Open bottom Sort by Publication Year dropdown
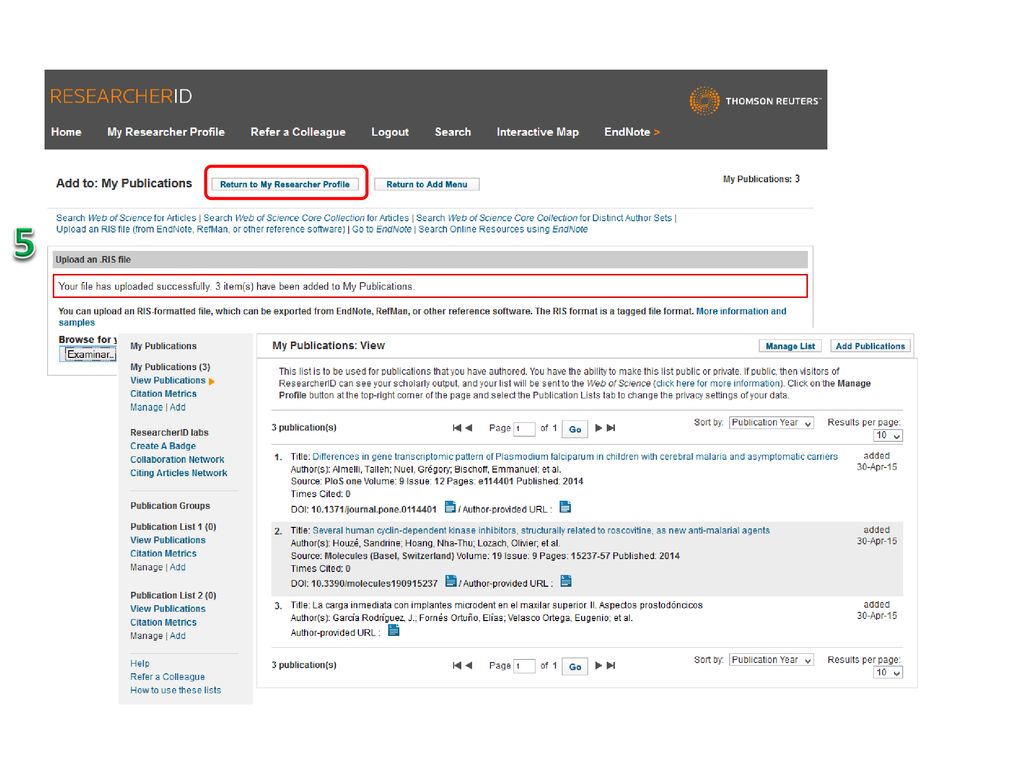Viewport: 1024px width, 768px height. click(771, 660)
